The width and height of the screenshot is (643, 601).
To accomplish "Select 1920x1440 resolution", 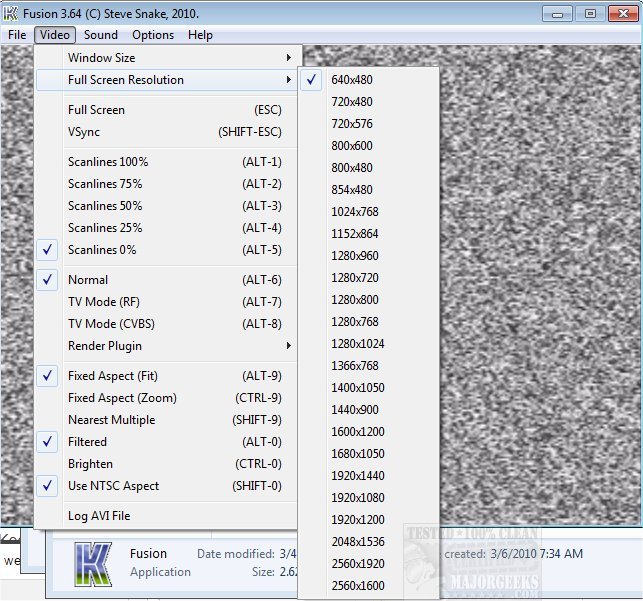I will click(x=369, y=476).
